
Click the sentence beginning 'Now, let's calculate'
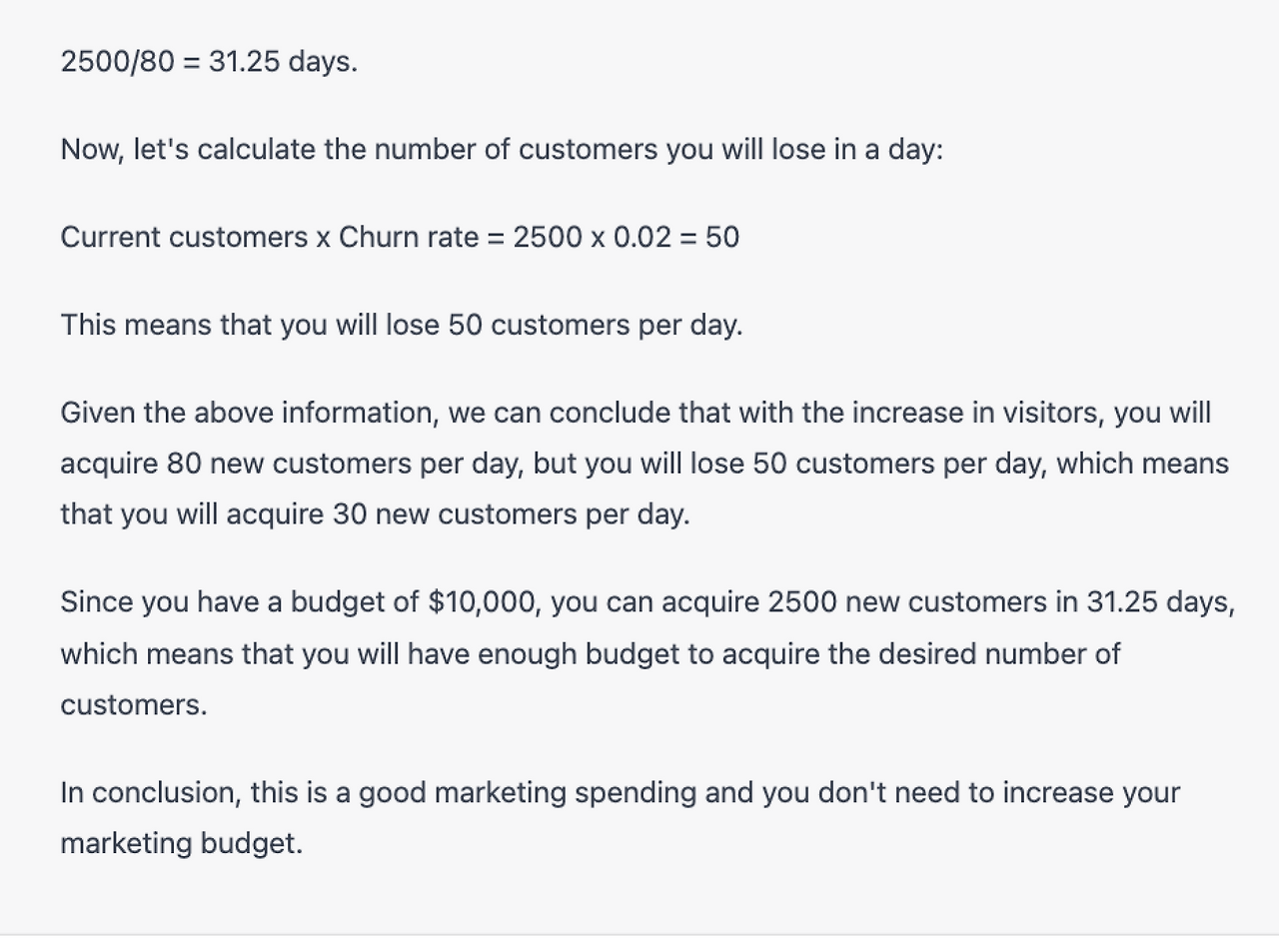pyautogui.click(x=502, y=150)
